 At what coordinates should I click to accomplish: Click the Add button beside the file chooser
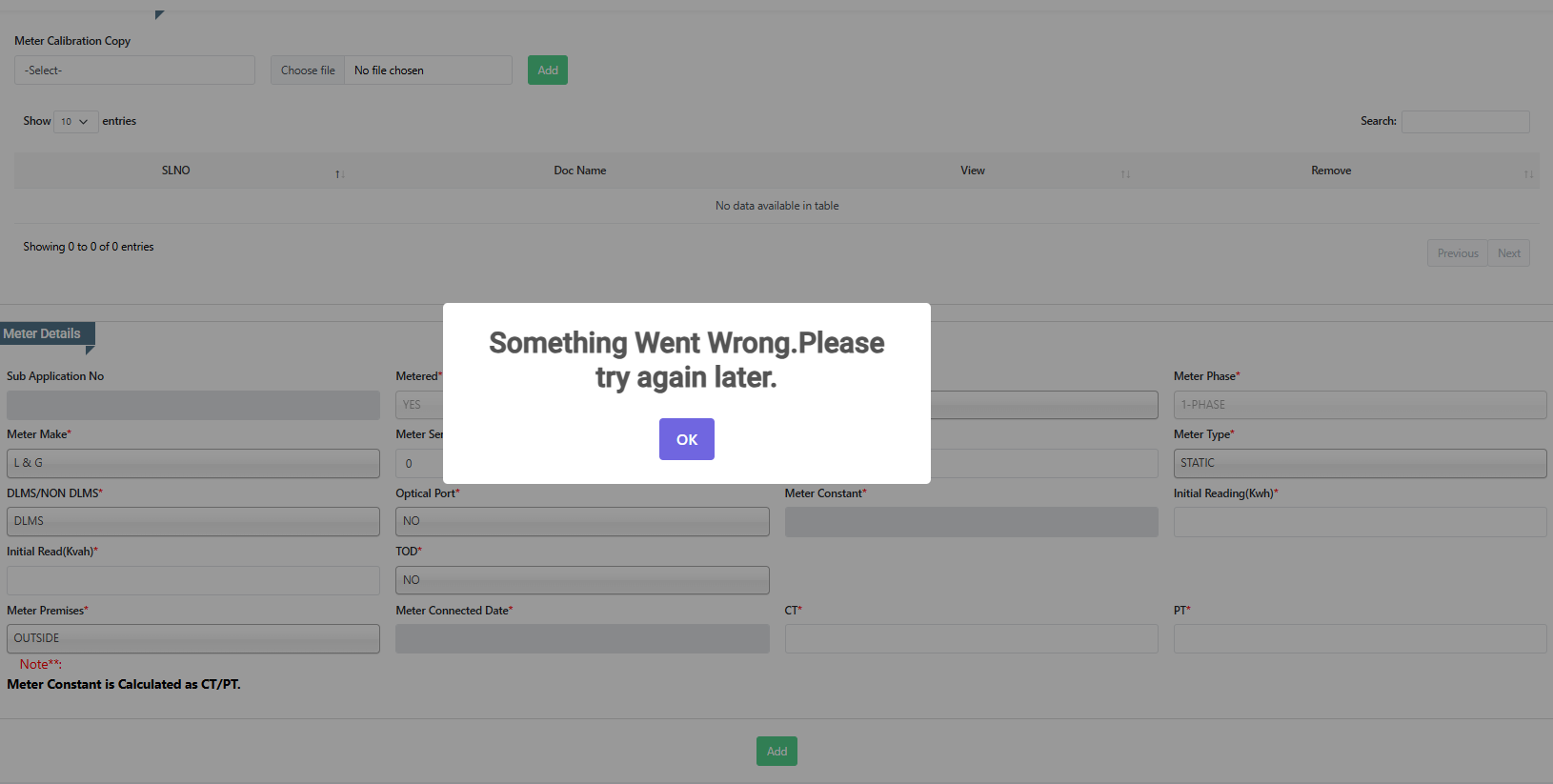(547, 70)
